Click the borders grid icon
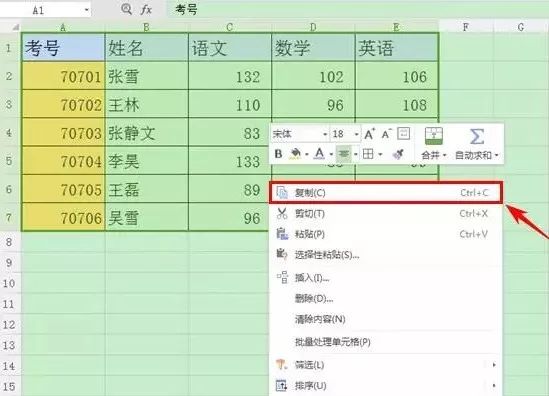This screenshot has height=396, width=549. [368, 153]
